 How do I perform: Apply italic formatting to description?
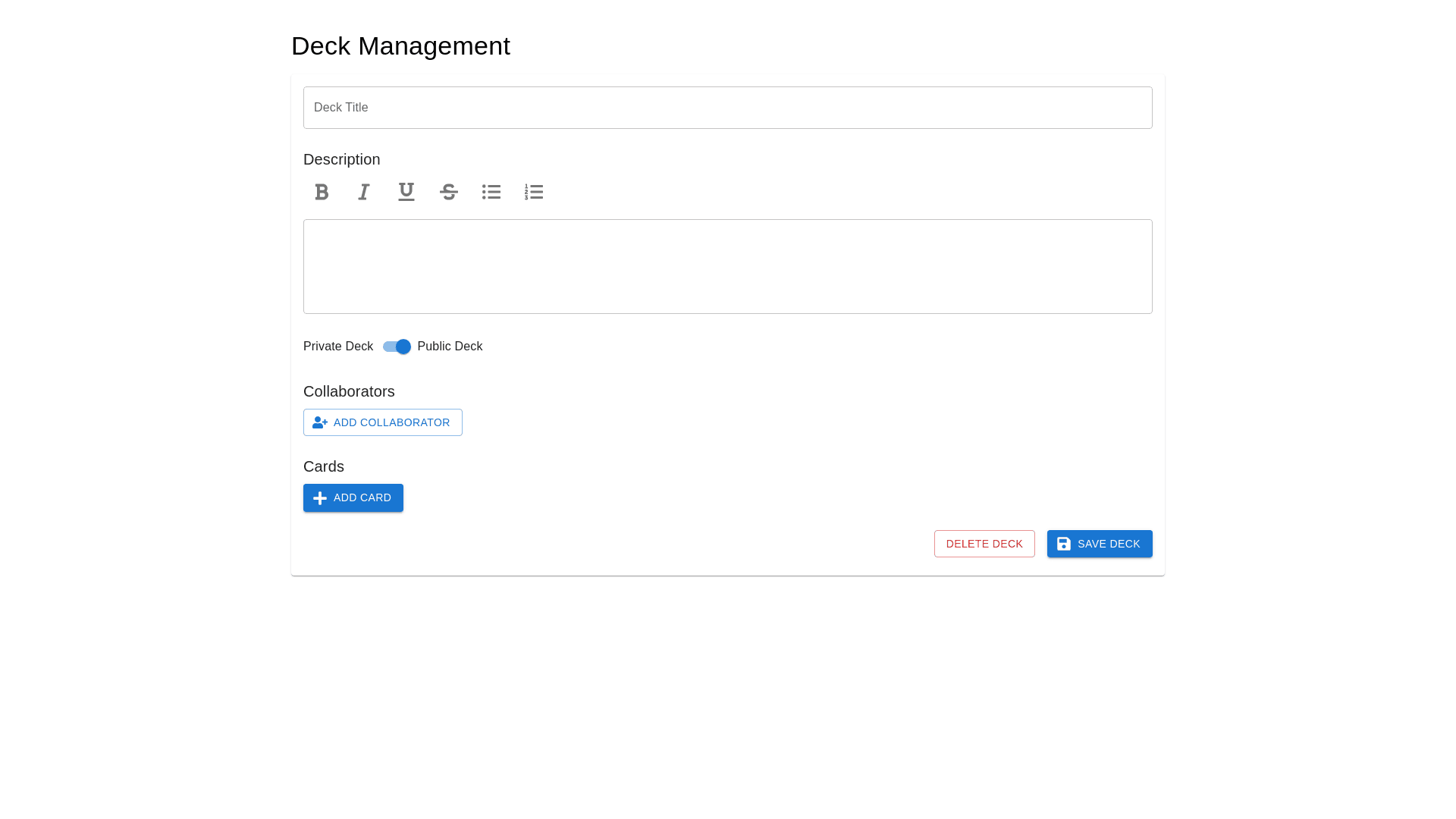[364, 192]
